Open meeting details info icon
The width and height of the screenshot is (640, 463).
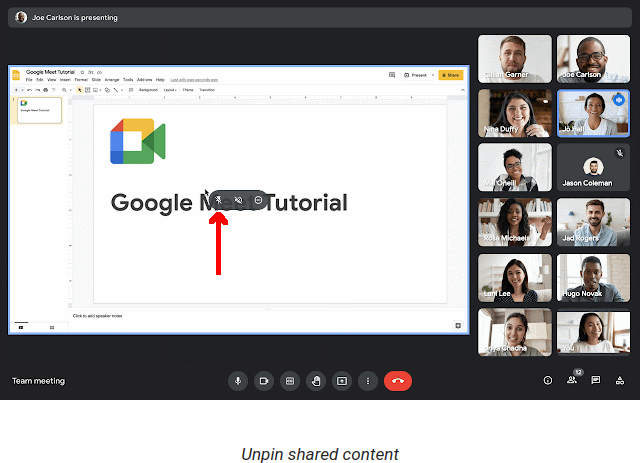(548, 381)
